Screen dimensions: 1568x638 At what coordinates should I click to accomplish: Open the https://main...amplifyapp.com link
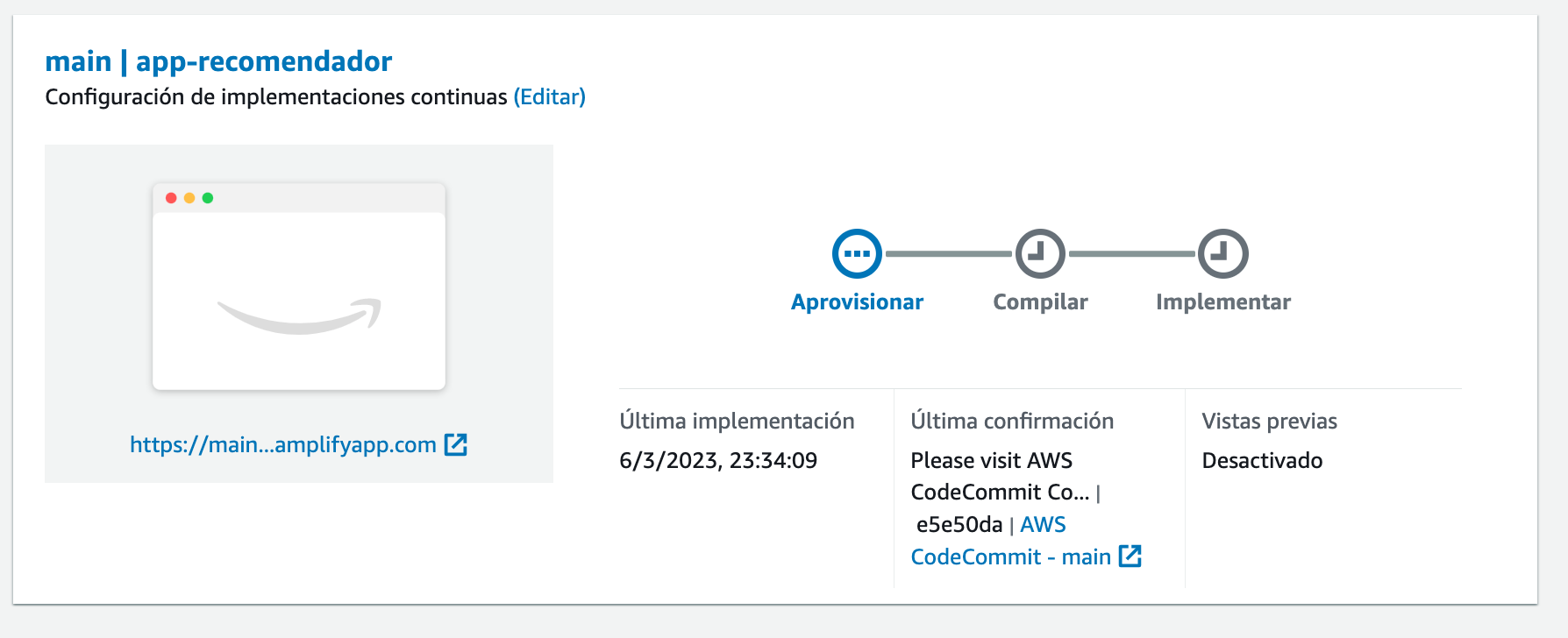[x=283, y=445]
